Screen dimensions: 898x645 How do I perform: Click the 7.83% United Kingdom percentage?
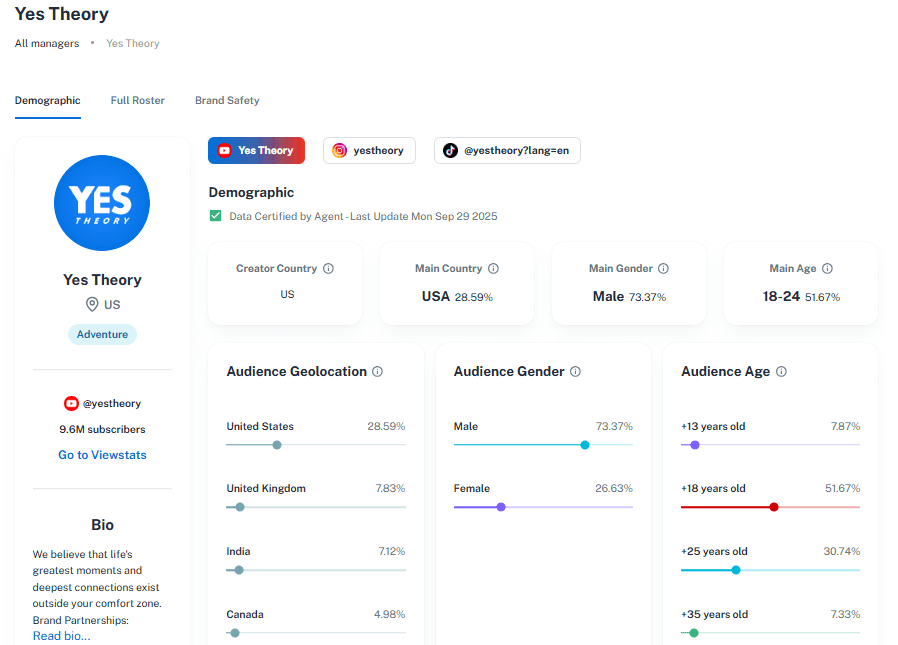click(x=390, y=489)
